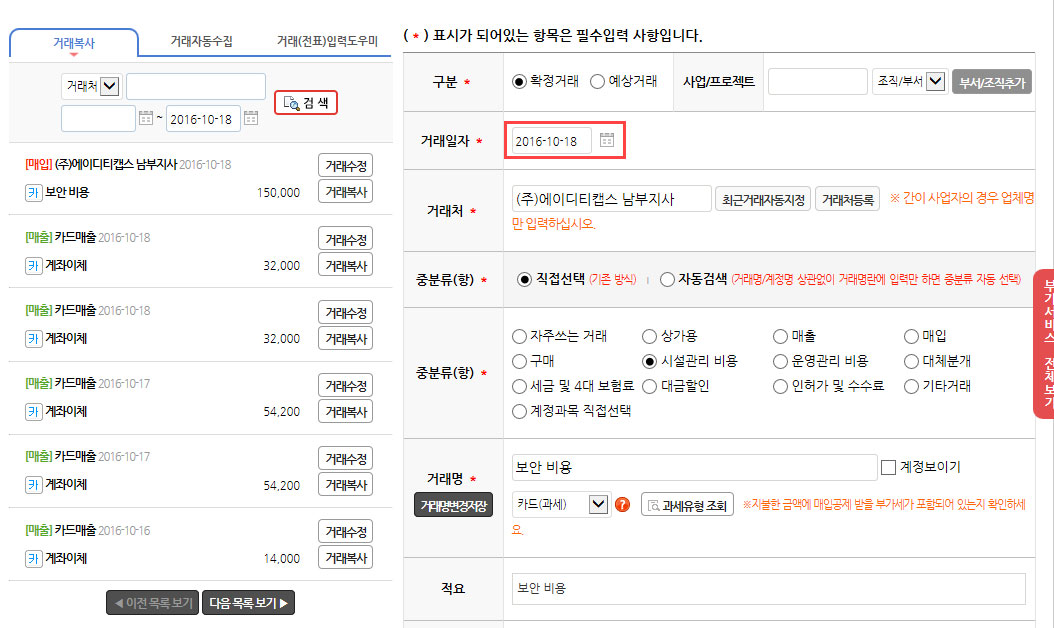Click the search end date field 2016-10-18
1054x628 pixels.
tap(203, 118)
